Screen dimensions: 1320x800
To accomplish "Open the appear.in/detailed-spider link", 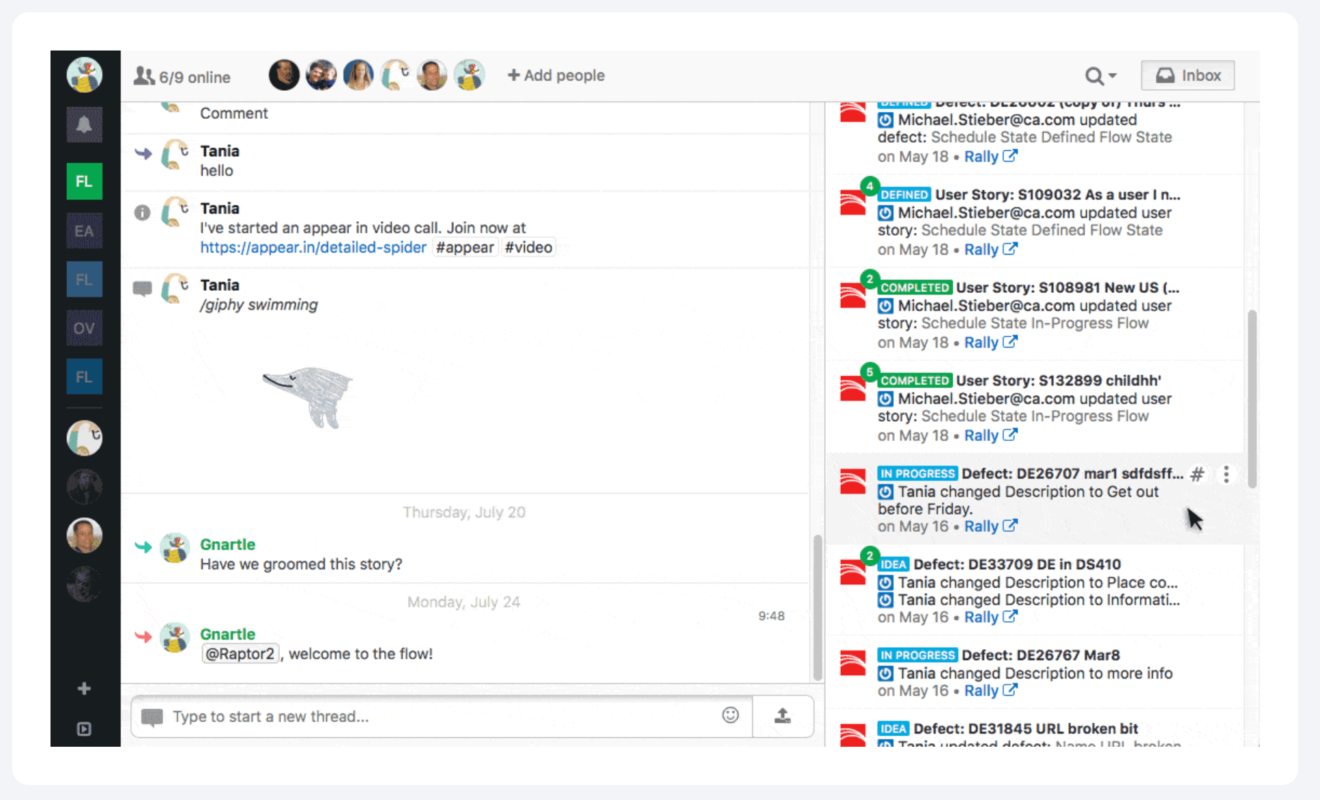I will pyautogui.click(x=313, y=247).
